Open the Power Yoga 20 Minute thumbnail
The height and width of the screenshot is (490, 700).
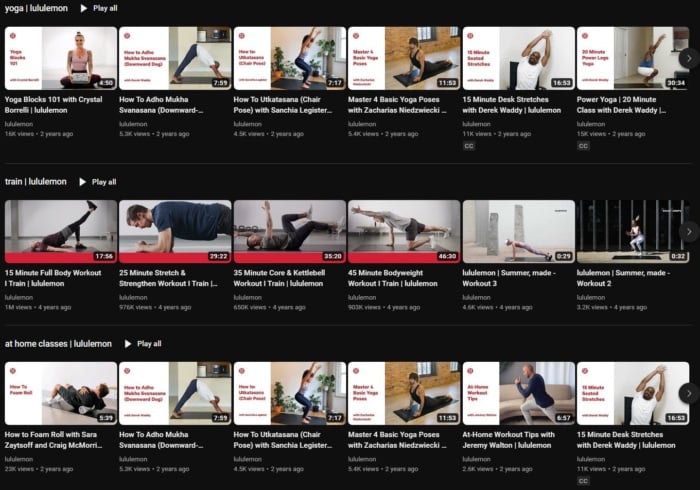(633, 58)
